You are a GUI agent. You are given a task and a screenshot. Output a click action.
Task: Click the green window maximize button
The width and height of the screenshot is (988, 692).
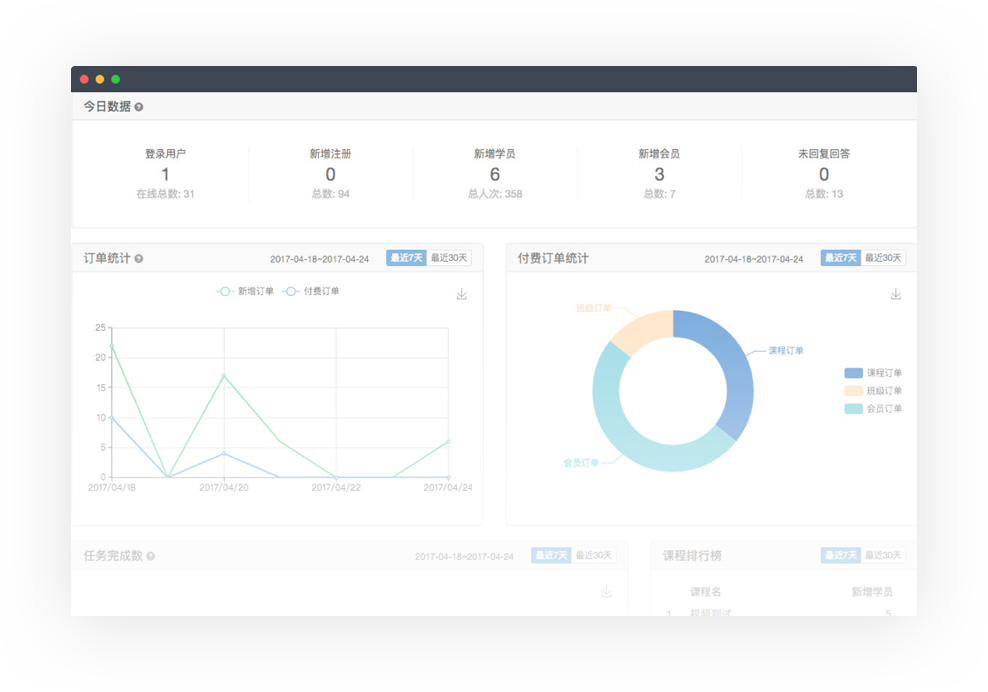click(115, 79)
